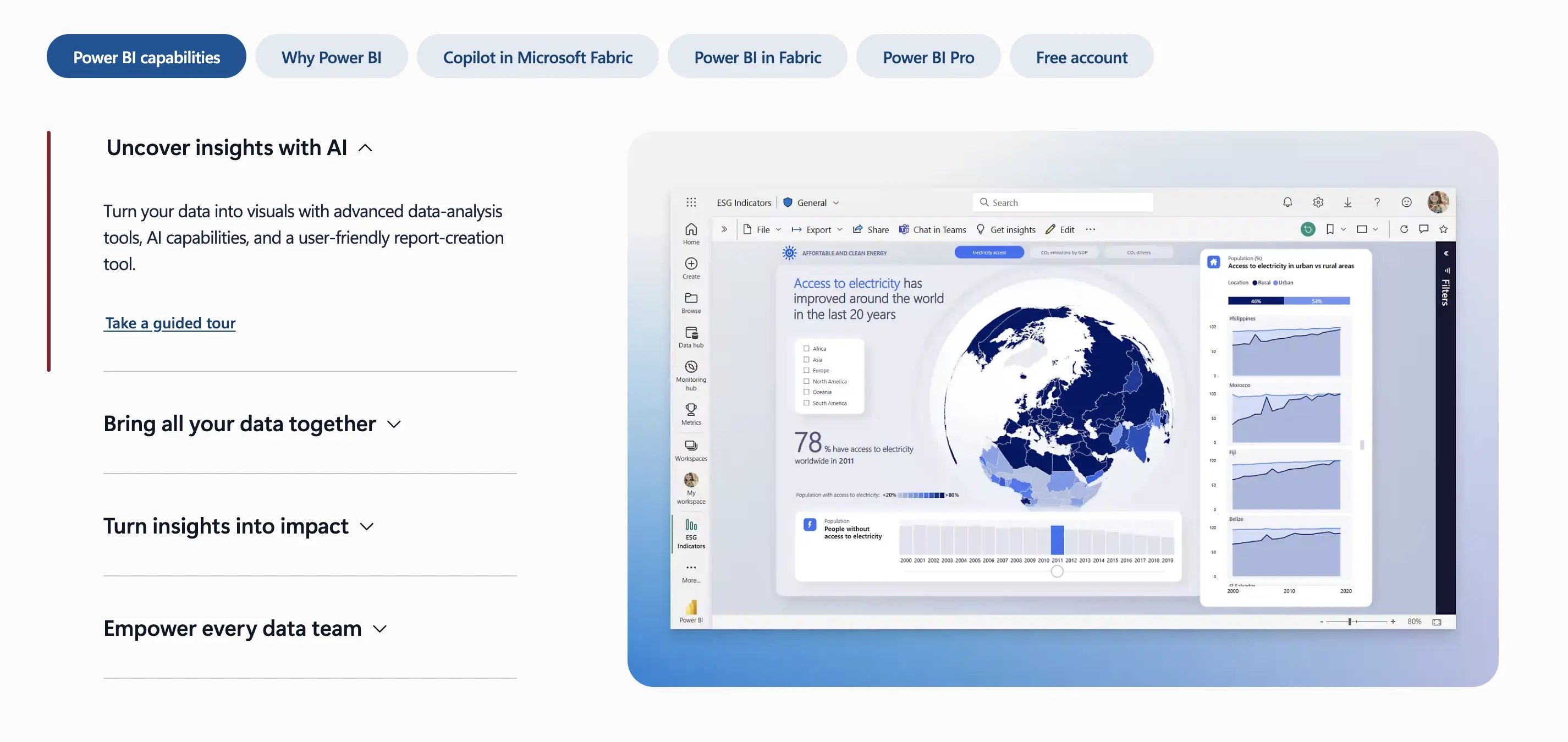1568x742 pixels.
Task: Open the app launcher grid icon
Action: [x=691, y=203]
